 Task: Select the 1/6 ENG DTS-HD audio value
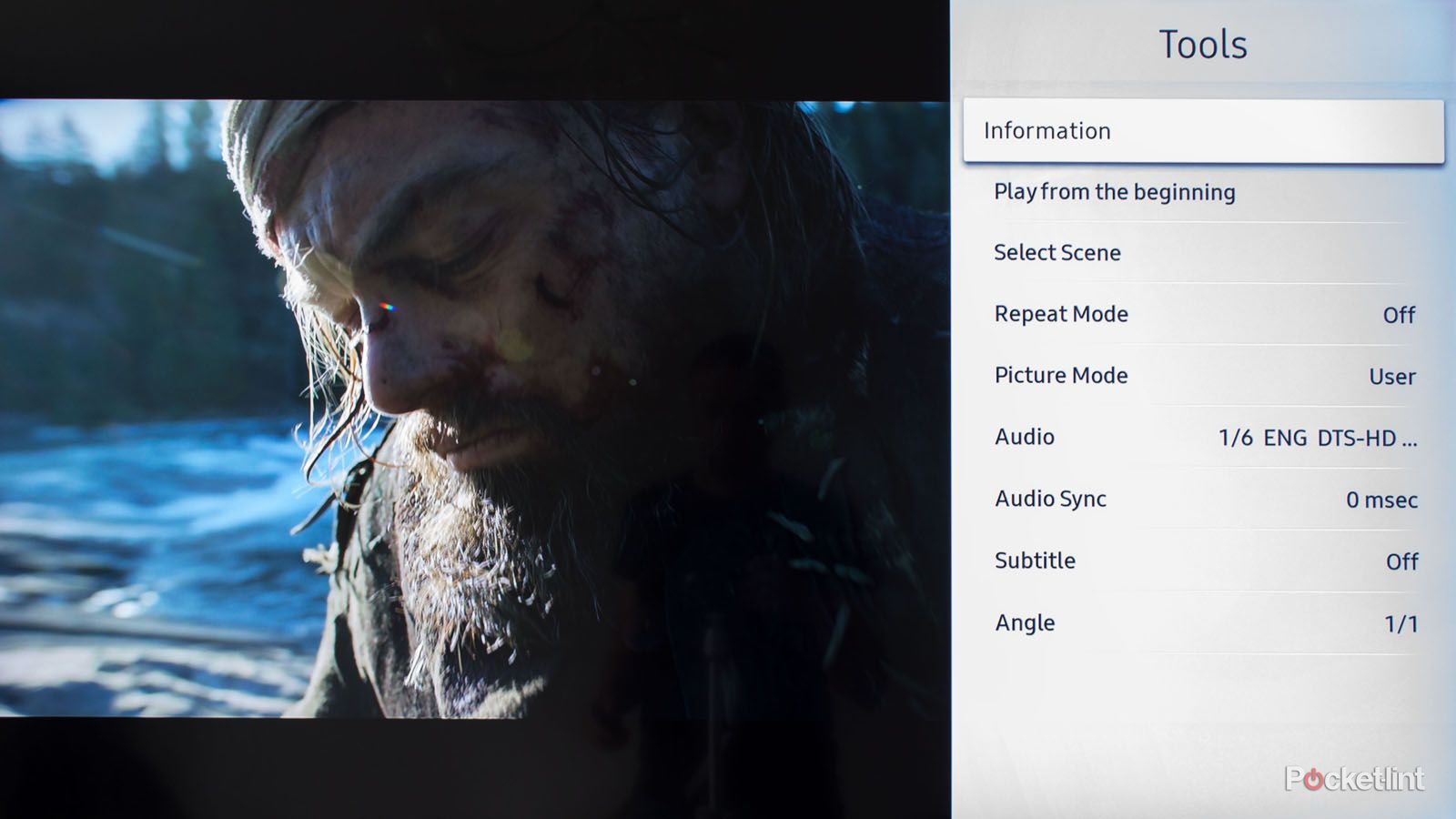pos(1319,437)
